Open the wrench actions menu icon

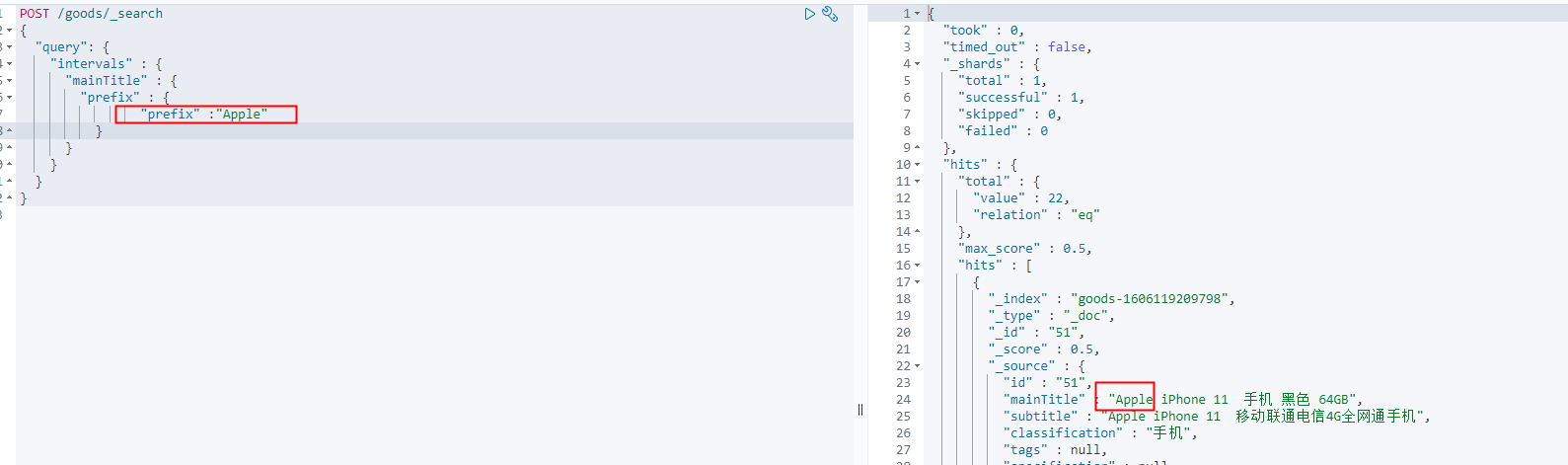pyautogui.click(x=830, y=14)
